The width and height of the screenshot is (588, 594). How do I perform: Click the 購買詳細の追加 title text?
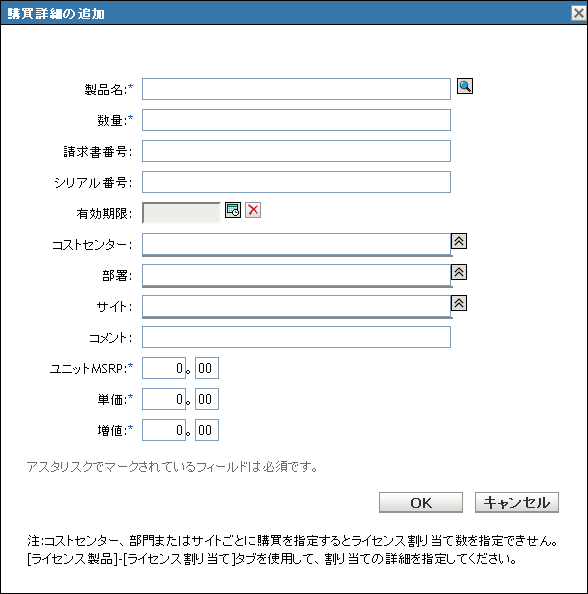point(56,14)
